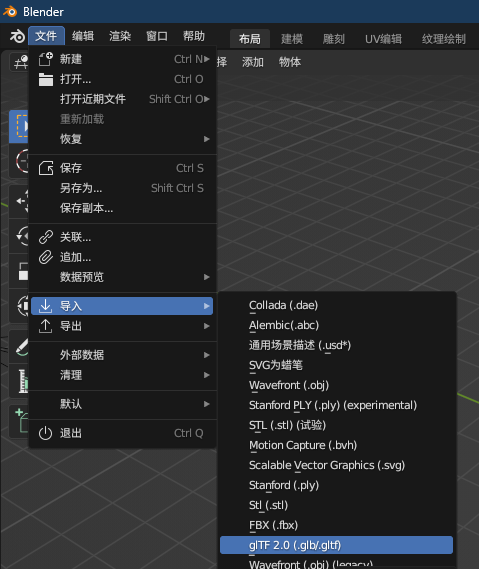
Task: Import glTF 2.0 (.glb/.gltf) file
Action: coord(336,545)
